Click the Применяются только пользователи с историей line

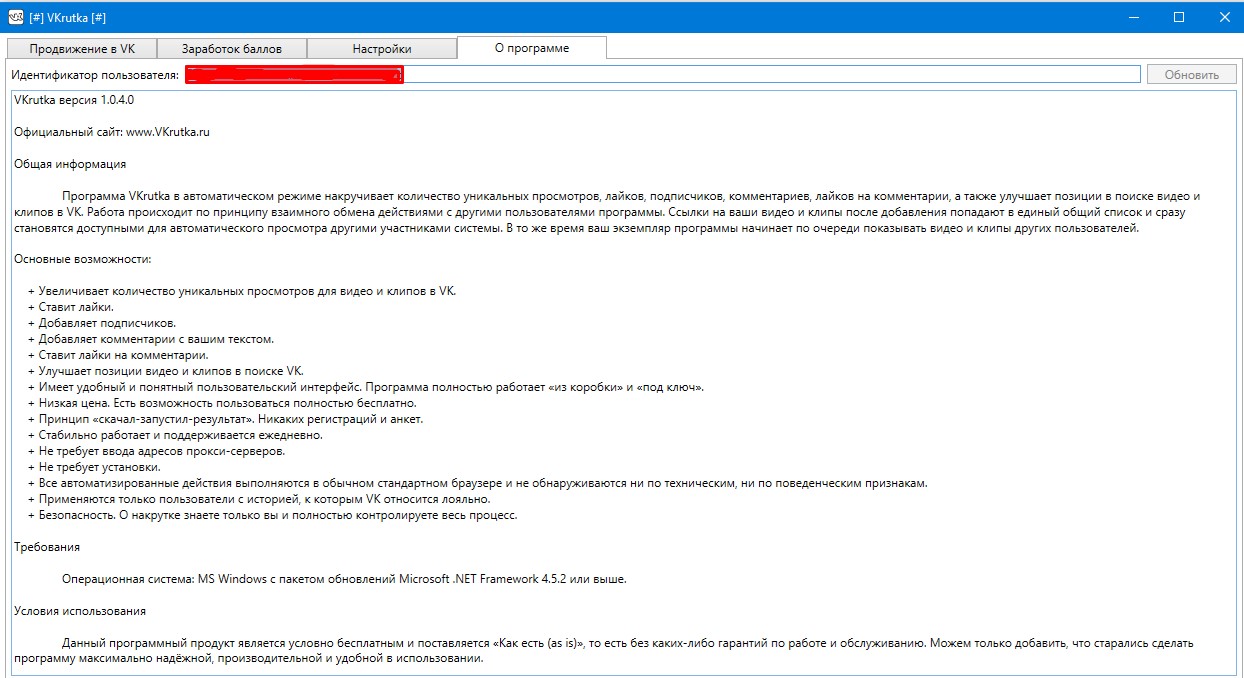[x=259, y=499]
